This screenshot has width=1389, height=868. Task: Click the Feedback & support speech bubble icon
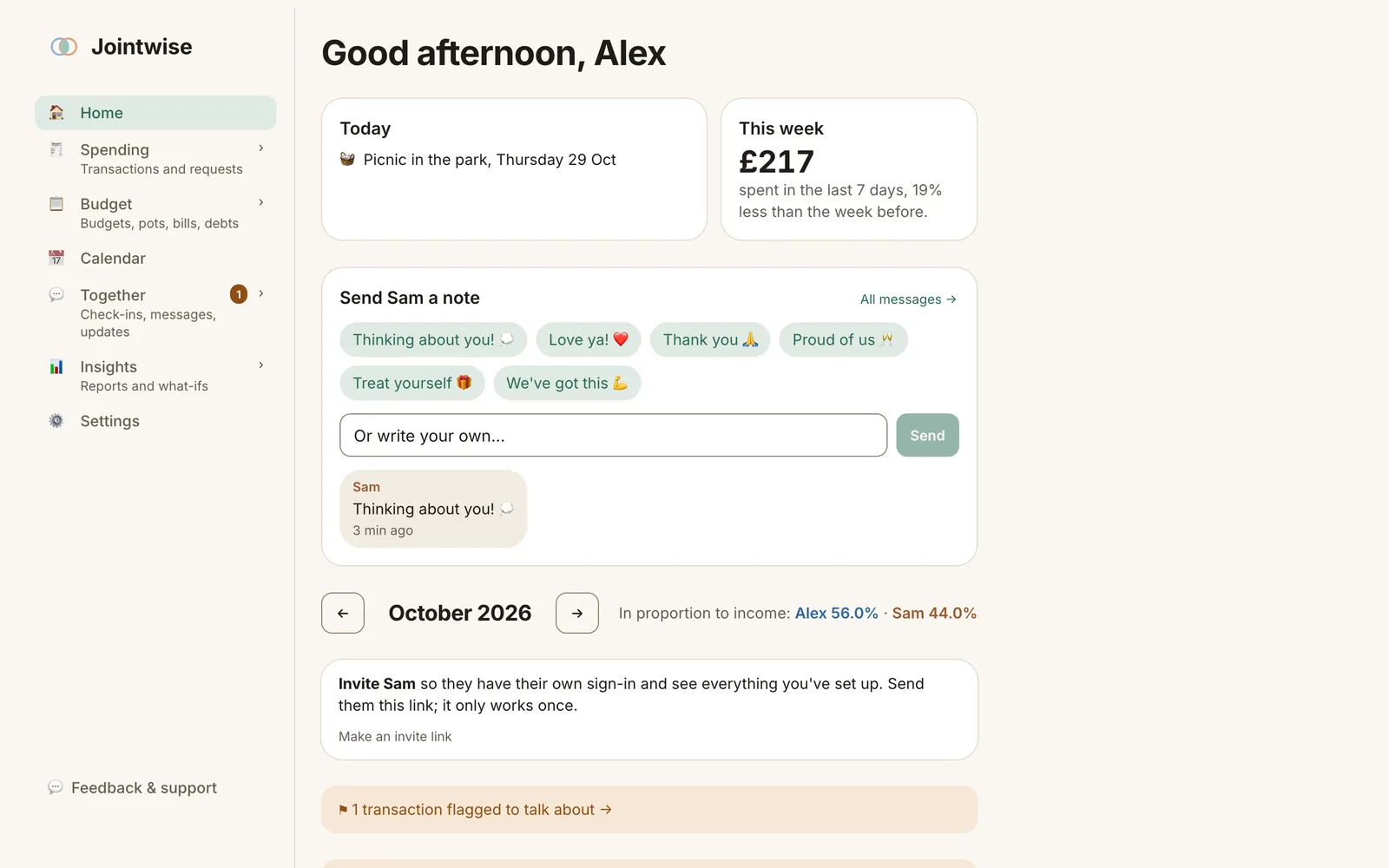56,787
